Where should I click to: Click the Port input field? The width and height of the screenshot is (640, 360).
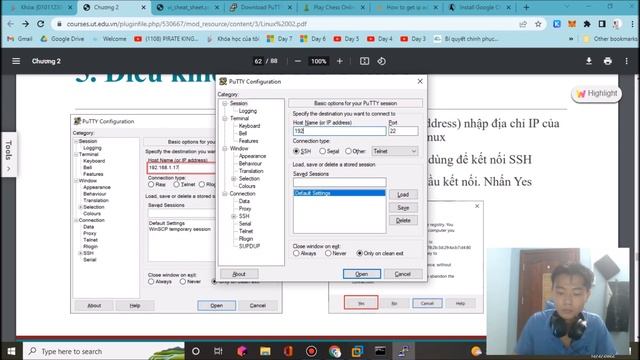click(x=403, y=131)
